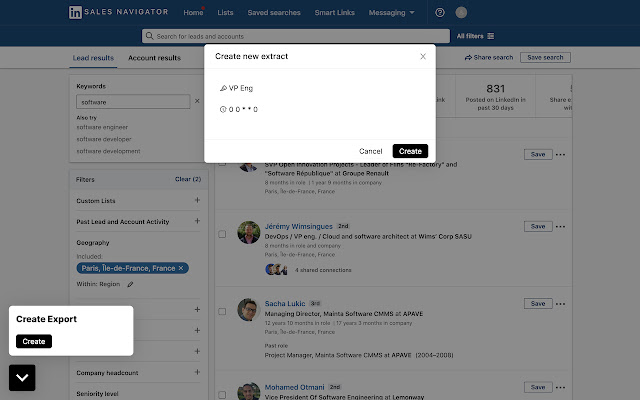Expand the Custom Lists filter
The image size is (640, 400).
(x=197, y=200)
